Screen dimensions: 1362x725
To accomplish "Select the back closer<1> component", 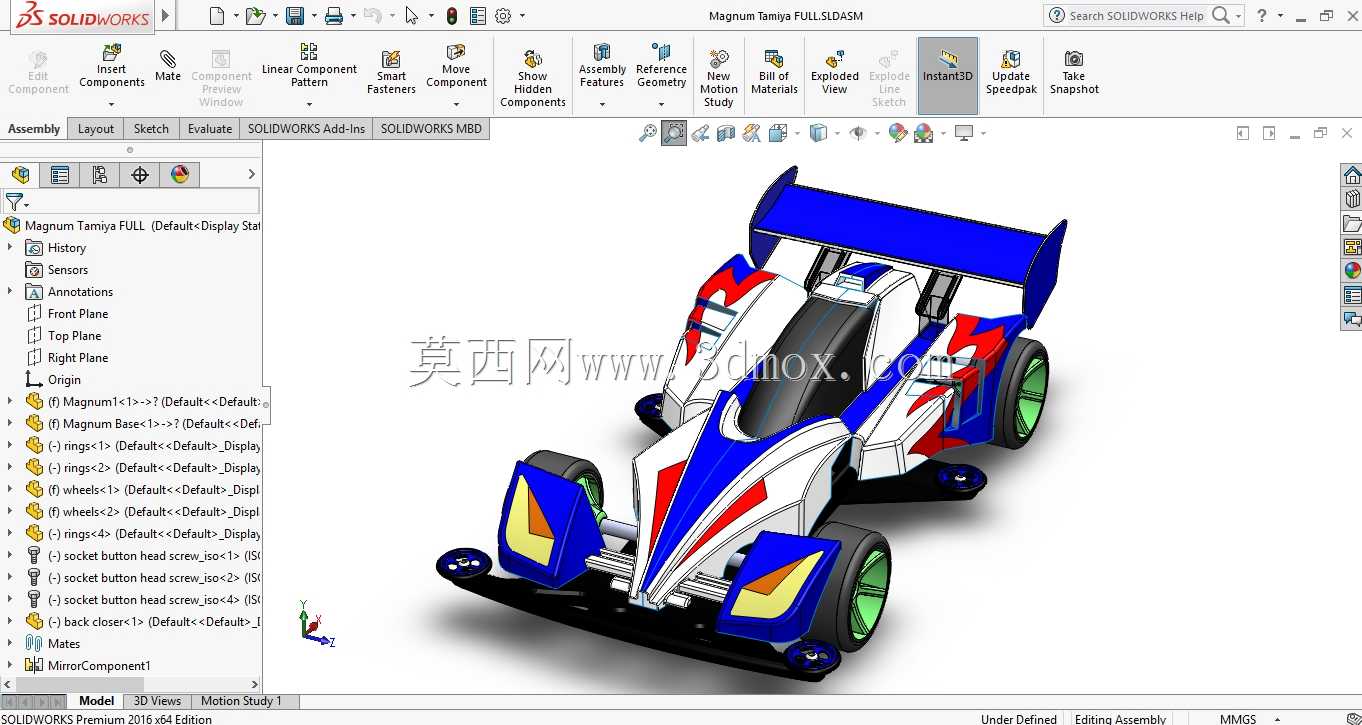I will tap(142, 622).
